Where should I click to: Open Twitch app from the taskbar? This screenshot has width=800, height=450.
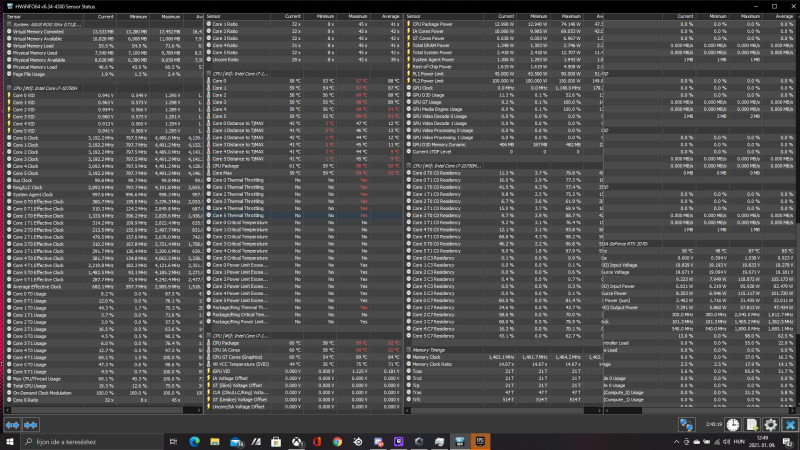pos(398,441)
